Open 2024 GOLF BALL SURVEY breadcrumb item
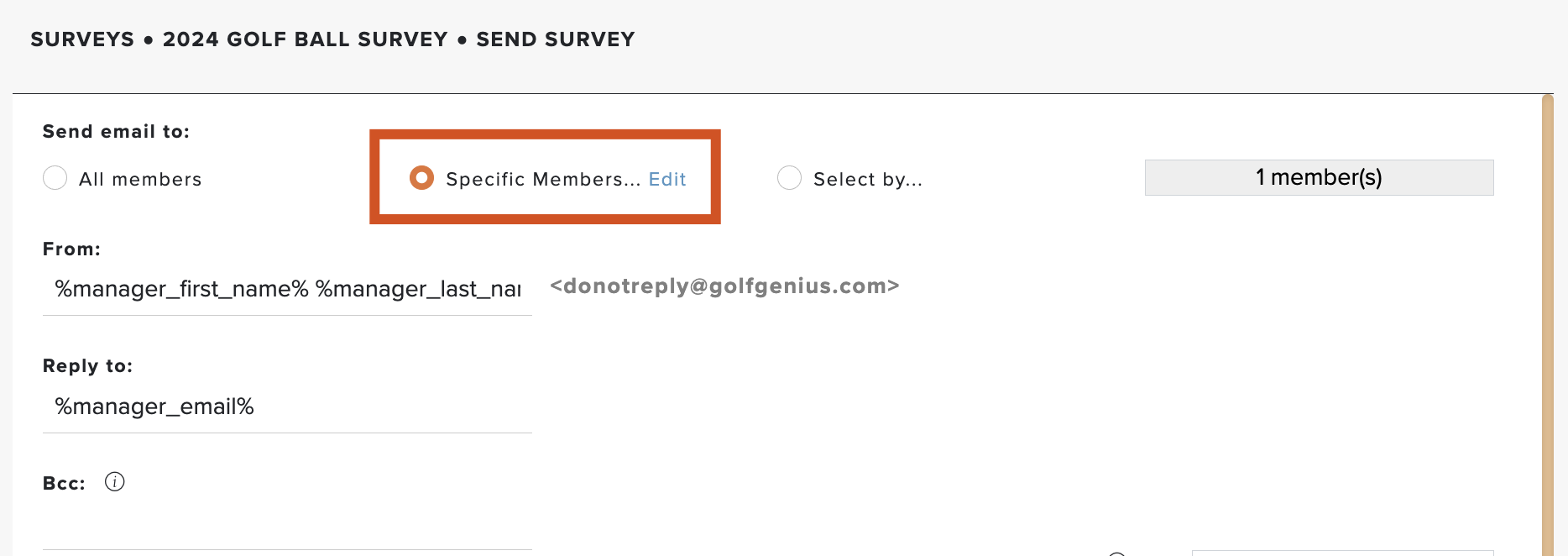 [x=306, y=39]
